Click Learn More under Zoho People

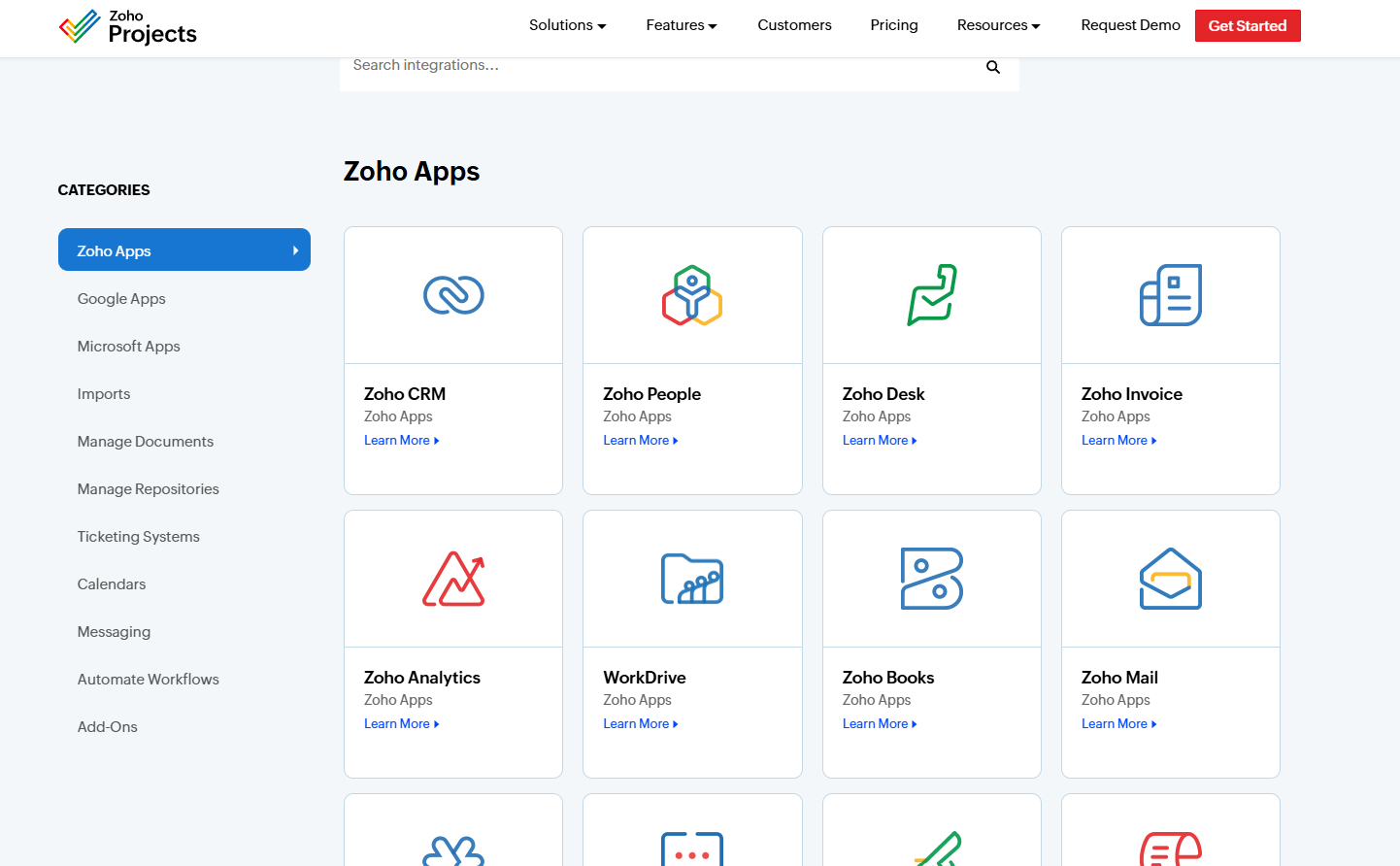pos(641,441)
